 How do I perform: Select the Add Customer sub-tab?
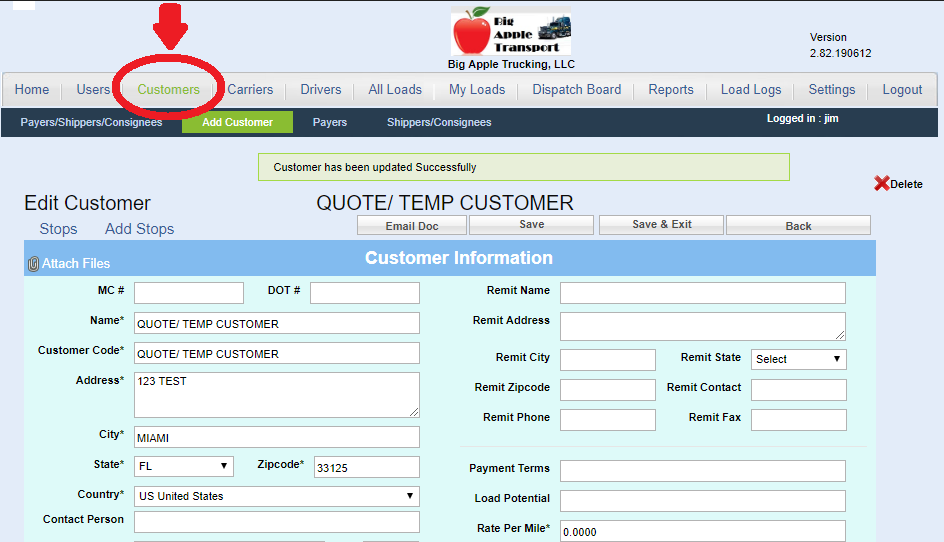(x=237, y=122)
